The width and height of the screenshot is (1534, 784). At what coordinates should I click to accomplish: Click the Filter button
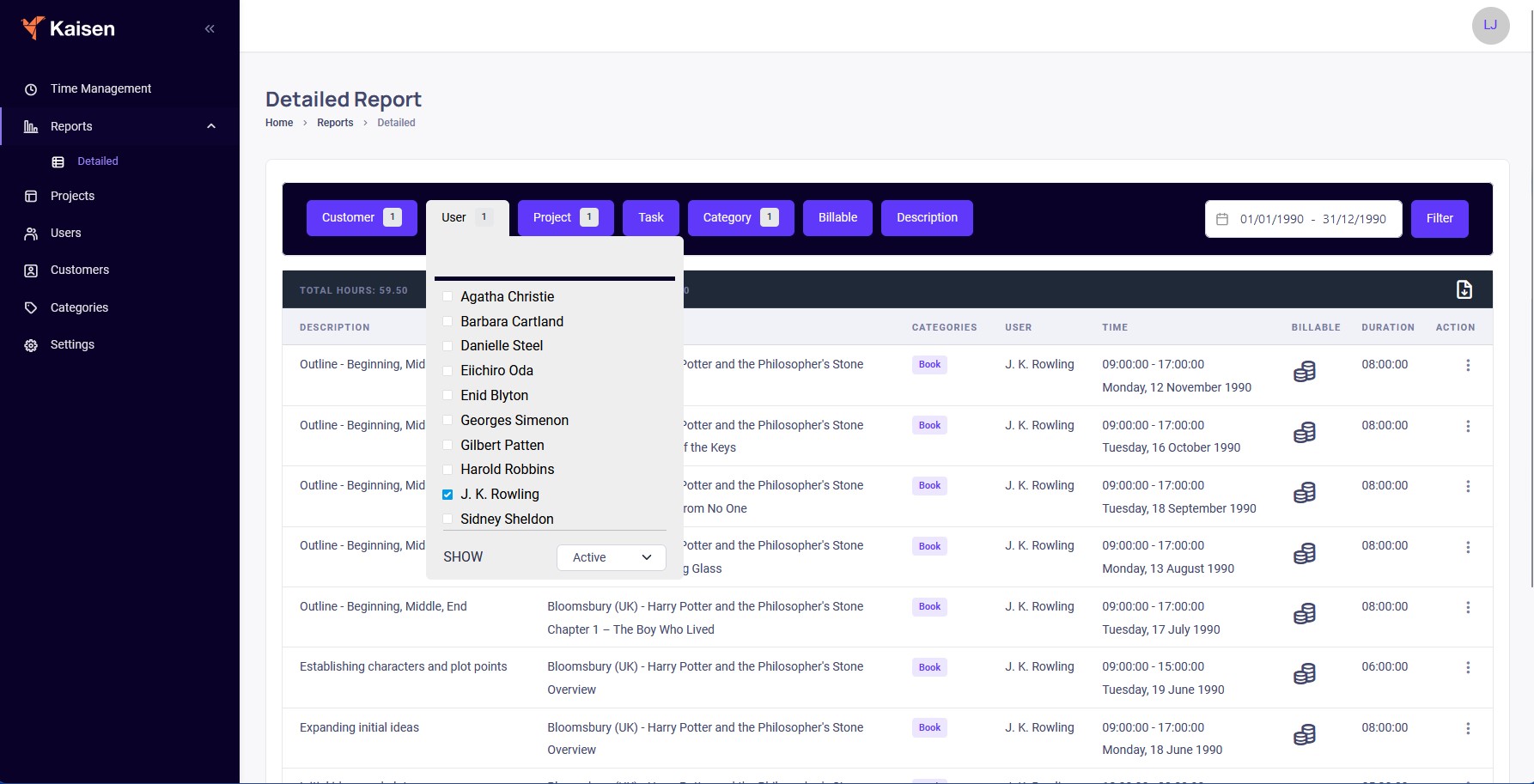point(1440,219)
